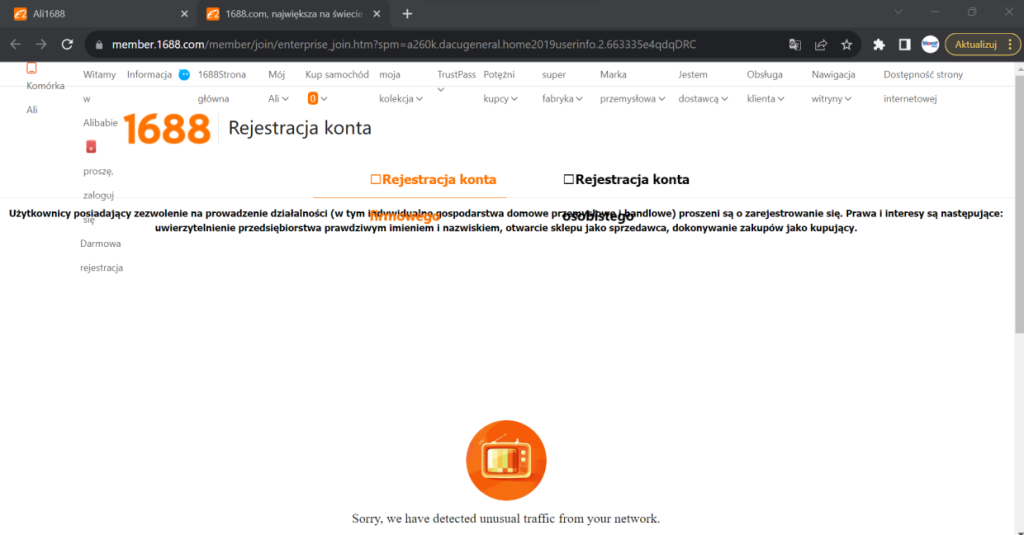Viewport: 1024px width, 535px height.
Task: Select the orange Rejestracja konta firmowego tab
Action: 433,180
